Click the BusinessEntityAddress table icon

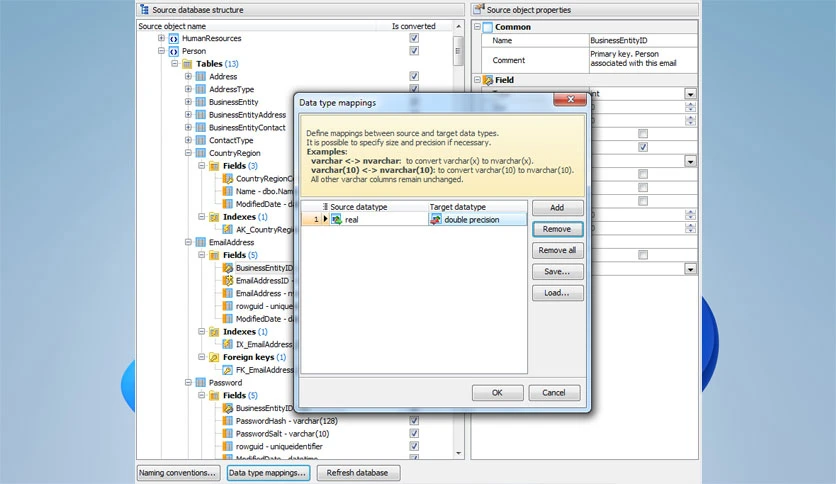[200, 115]
